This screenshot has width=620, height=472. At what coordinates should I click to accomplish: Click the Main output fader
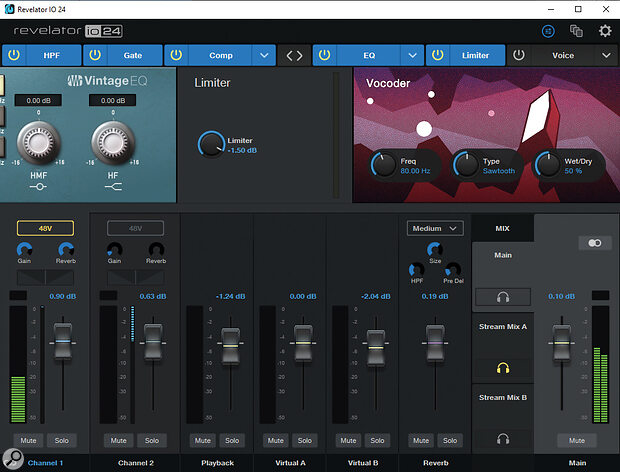pyautogui.click(x=561, y=342)
